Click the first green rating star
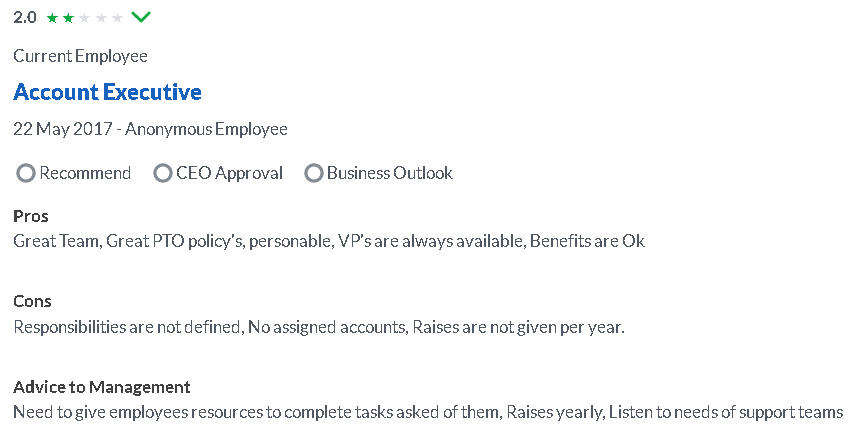Viewport: 854px width, 446px height. pos(52,18)
